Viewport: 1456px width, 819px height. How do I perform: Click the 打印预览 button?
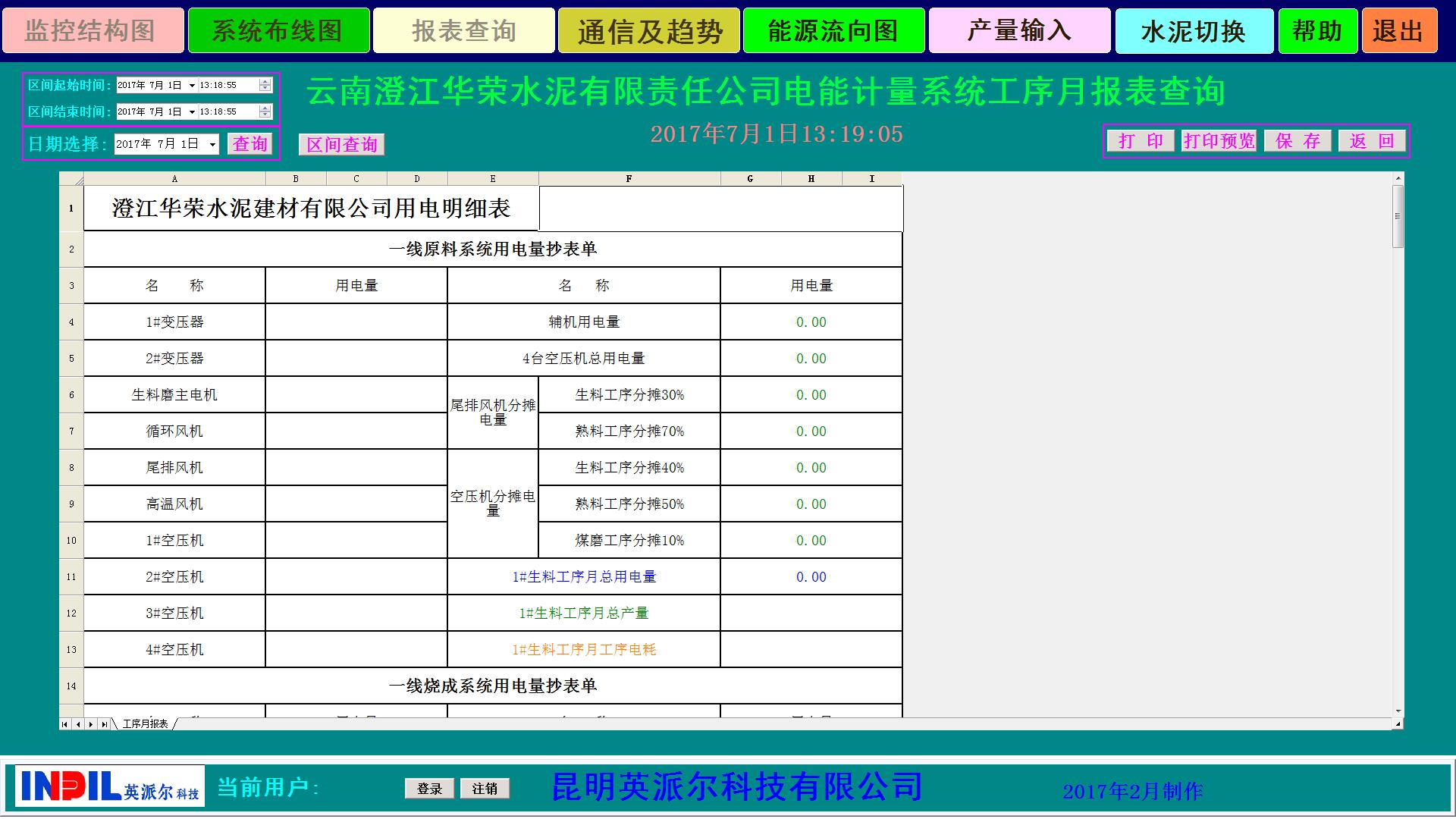(x=1219, y=141)
